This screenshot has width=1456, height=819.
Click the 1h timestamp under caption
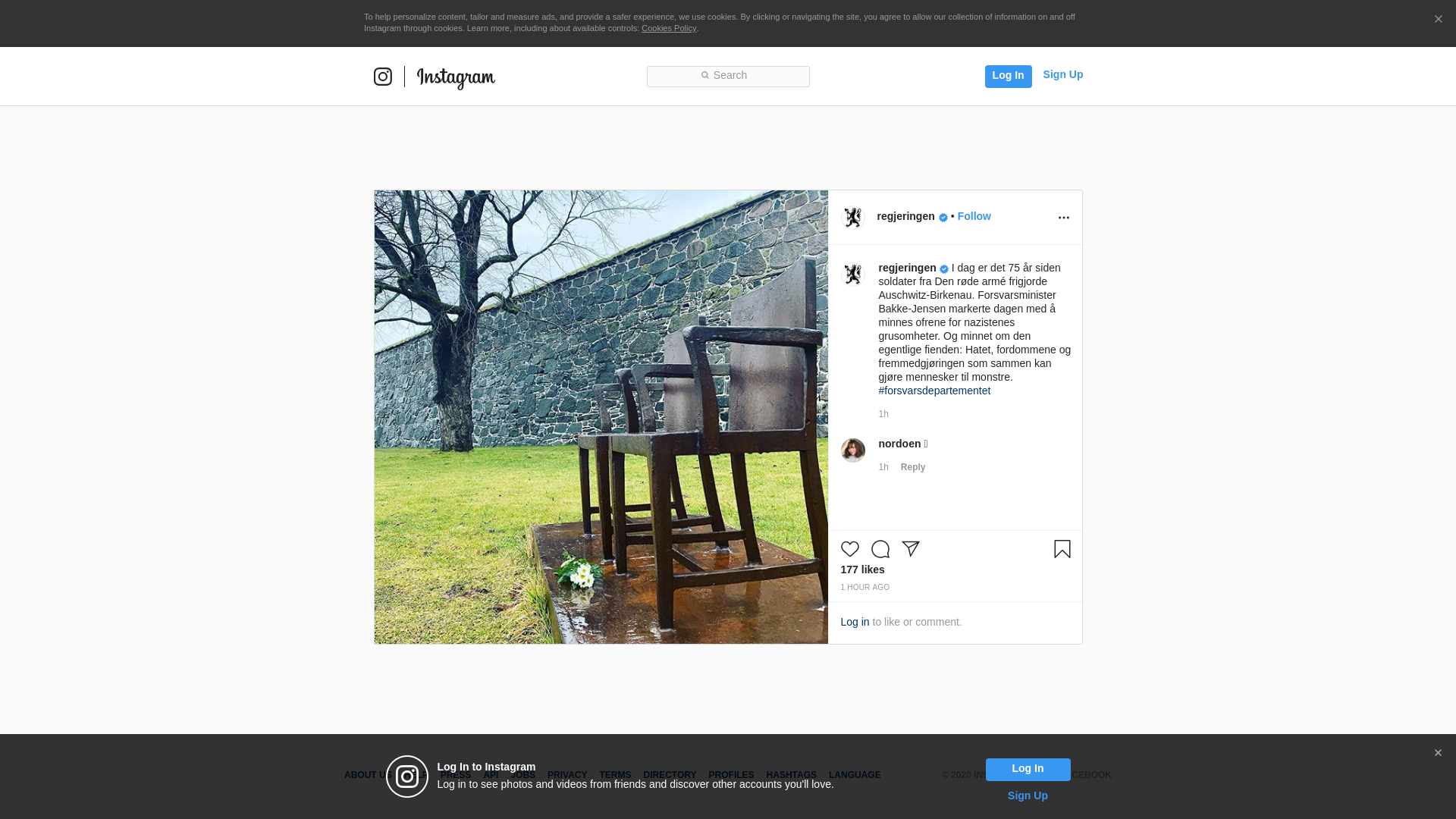coord(883,414)
